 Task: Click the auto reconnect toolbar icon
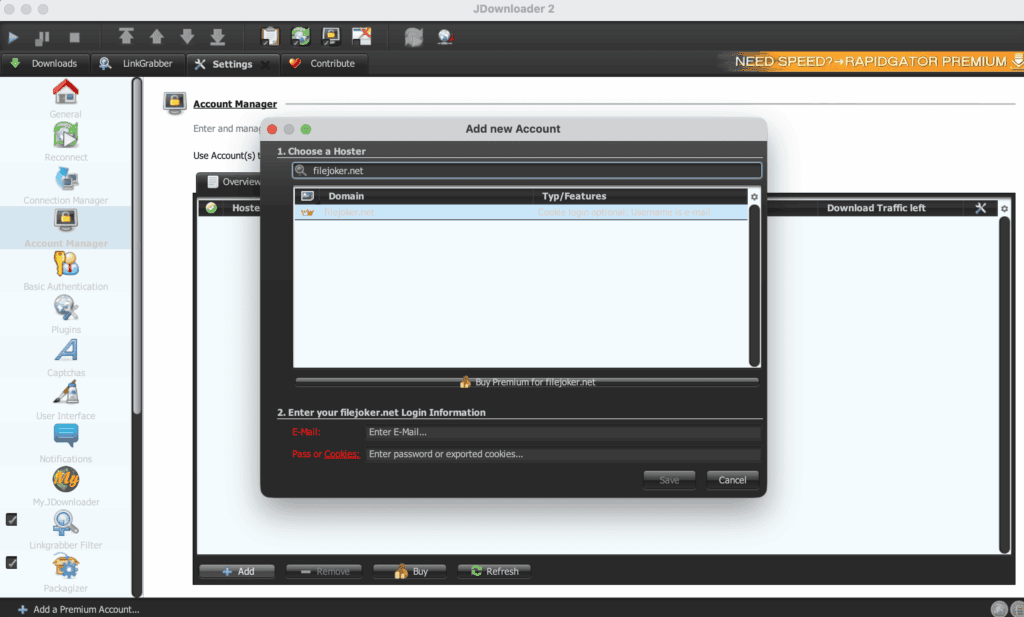coord(300,37)
